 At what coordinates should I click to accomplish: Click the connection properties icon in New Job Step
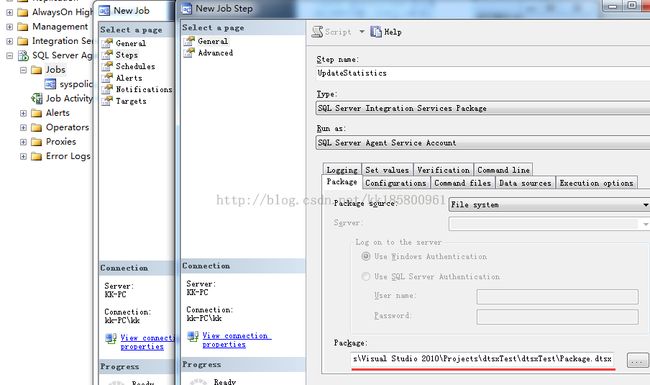193,336
